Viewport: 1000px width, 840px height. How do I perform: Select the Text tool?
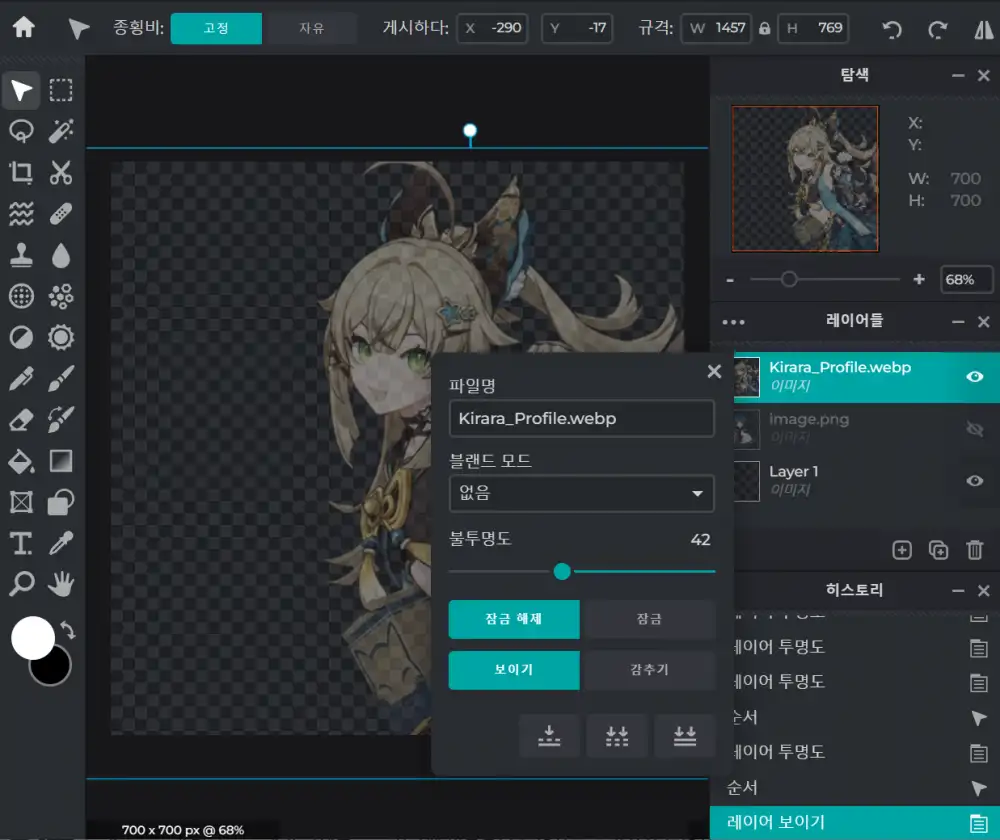tap(21, 543)
